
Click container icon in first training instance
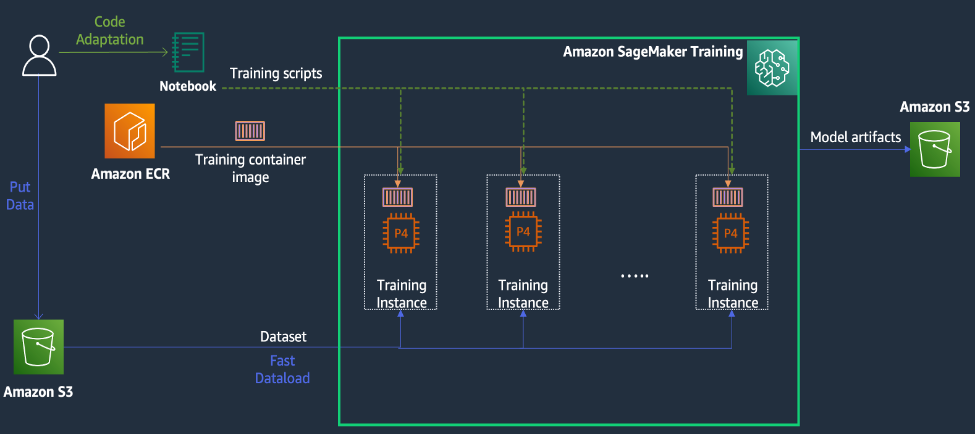point(399,197)
